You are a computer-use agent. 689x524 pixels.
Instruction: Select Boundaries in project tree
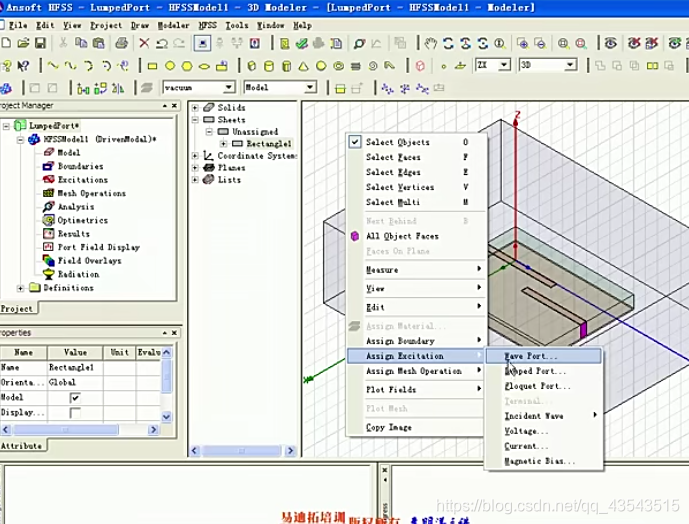tap(80, 166)
